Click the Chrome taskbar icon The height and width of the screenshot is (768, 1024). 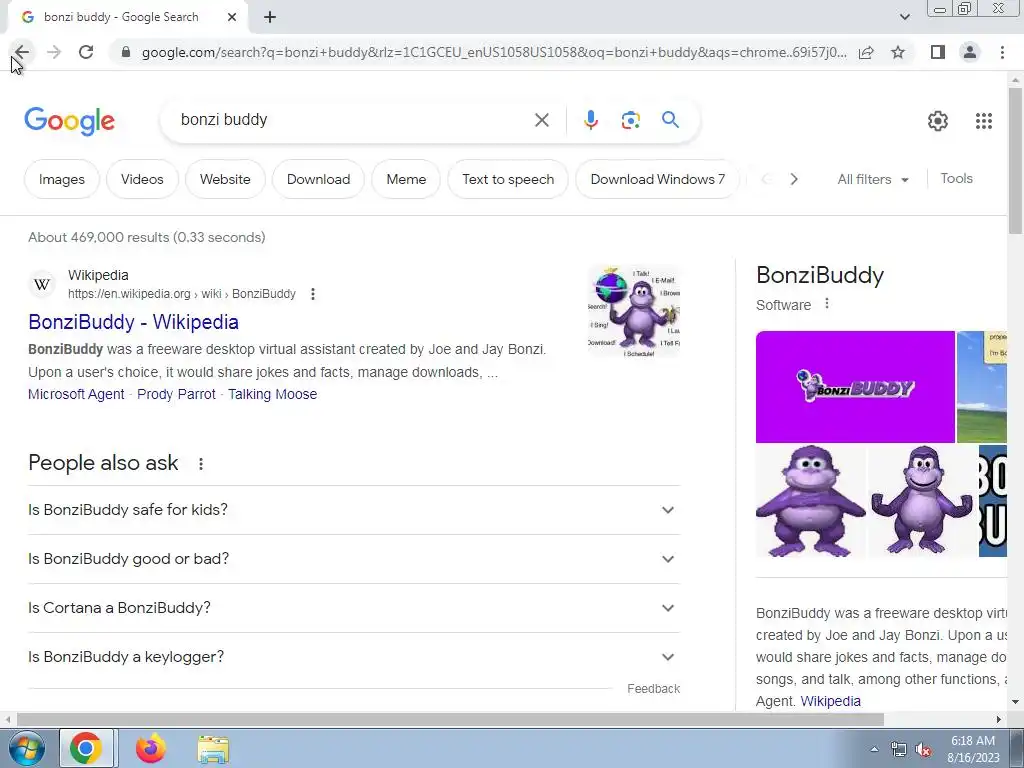coord(86,748)
